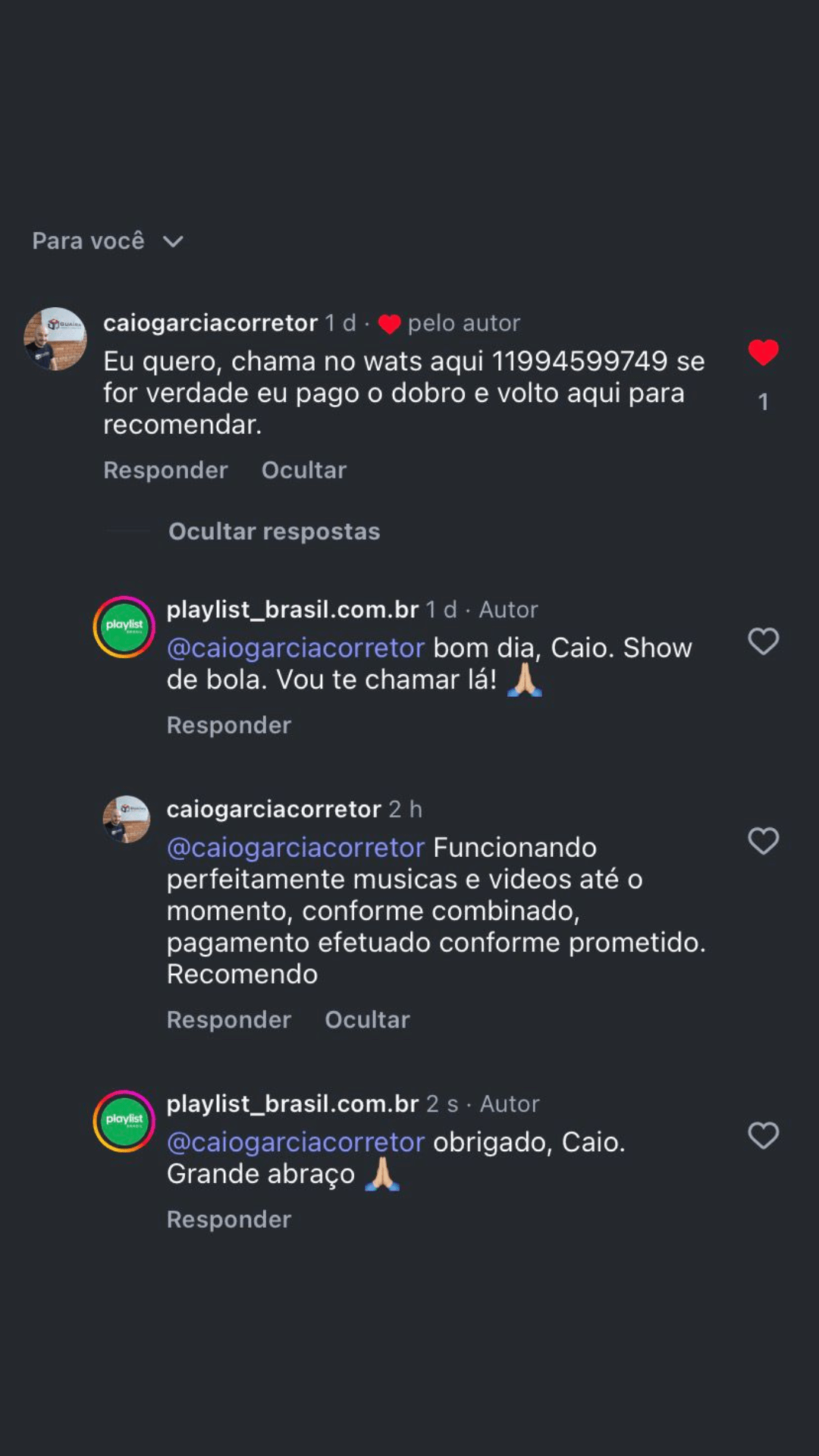Reply to the "obrigado, Caio" comment
Image resolution: width=819 pixels, height=1456 pixels.
point(228,1219)
